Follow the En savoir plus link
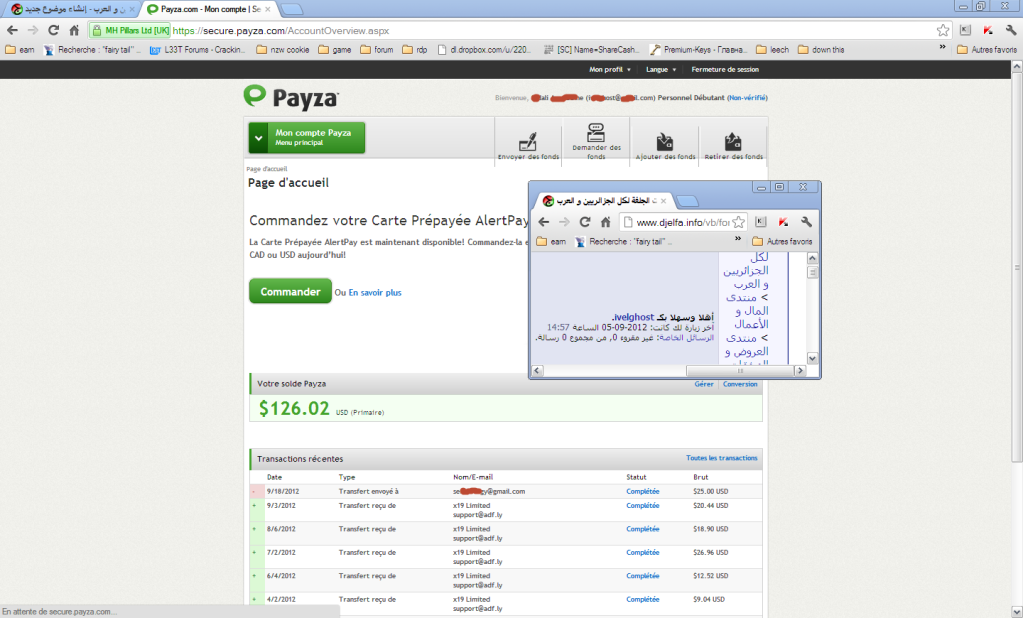Screen dimensions: 1023x618 374,292
